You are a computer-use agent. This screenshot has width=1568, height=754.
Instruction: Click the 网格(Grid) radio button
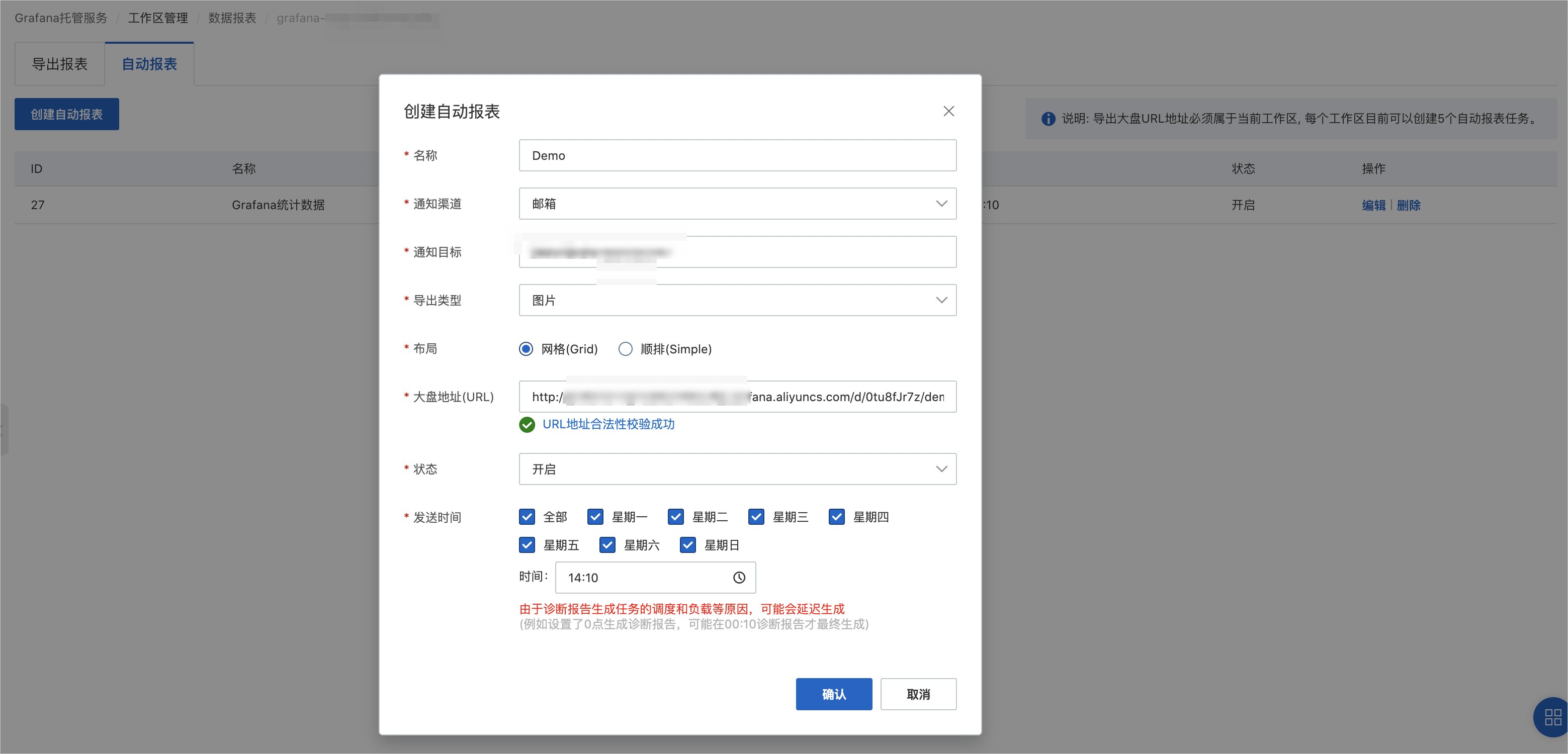click(x=526, y=349)
